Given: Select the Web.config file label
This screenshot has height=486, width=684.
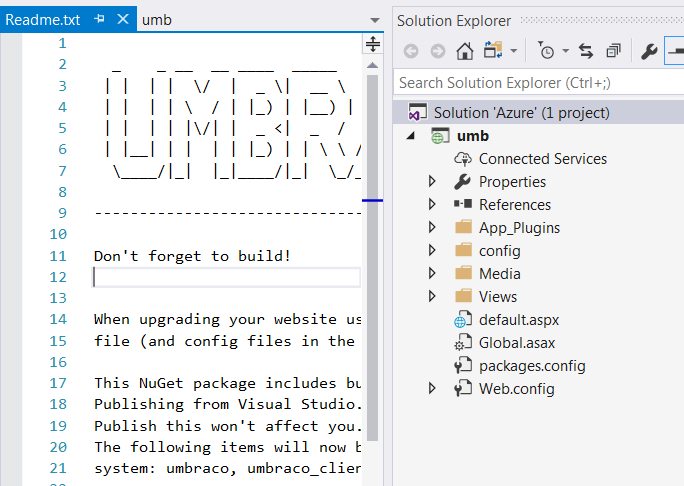Looking at the screenshot, I should coord(516,389).
